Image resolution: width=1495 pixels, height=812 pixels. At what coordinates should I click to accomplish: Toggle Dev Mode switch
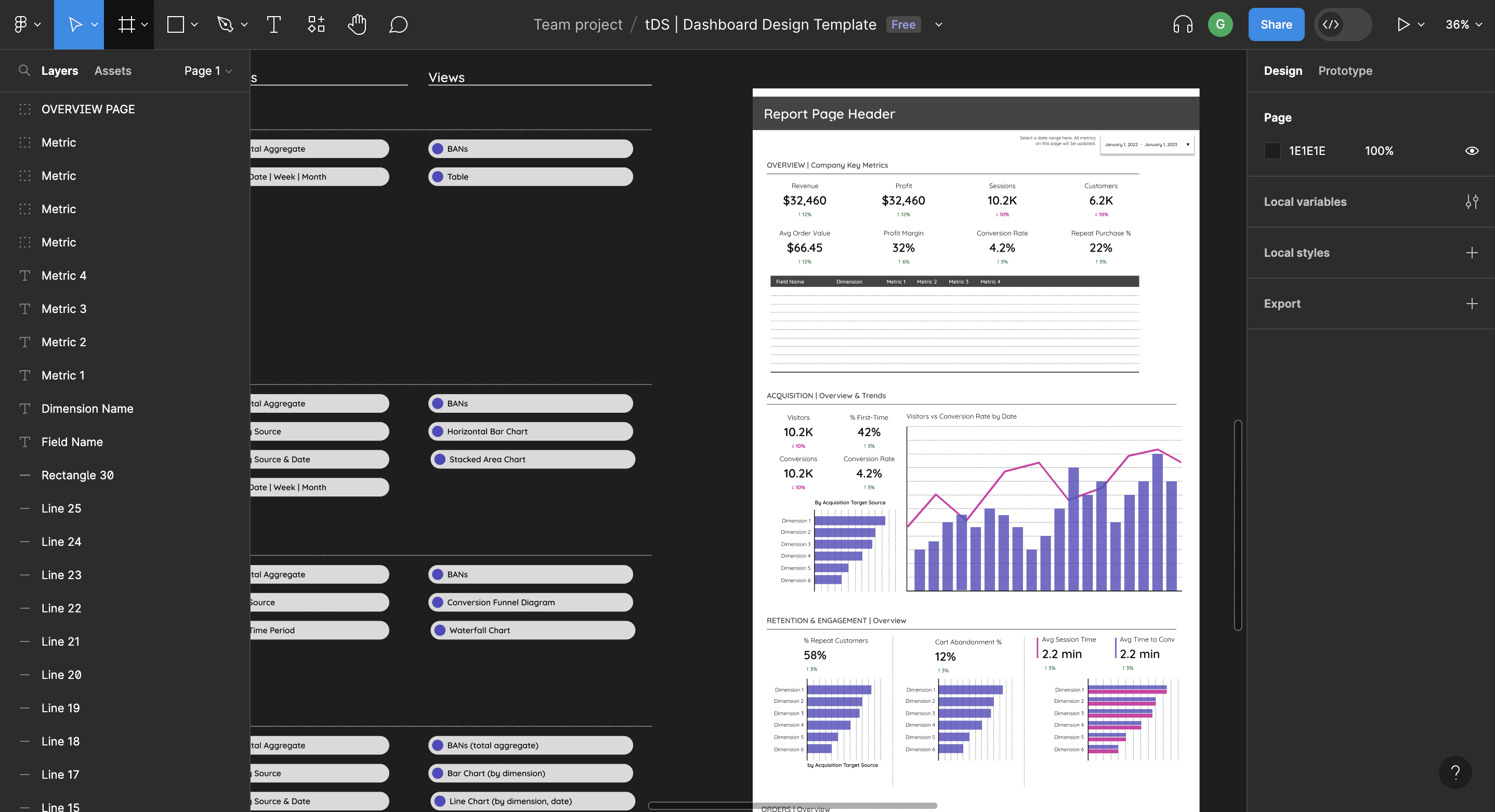pyautogui.click(x=1342, y=24)
